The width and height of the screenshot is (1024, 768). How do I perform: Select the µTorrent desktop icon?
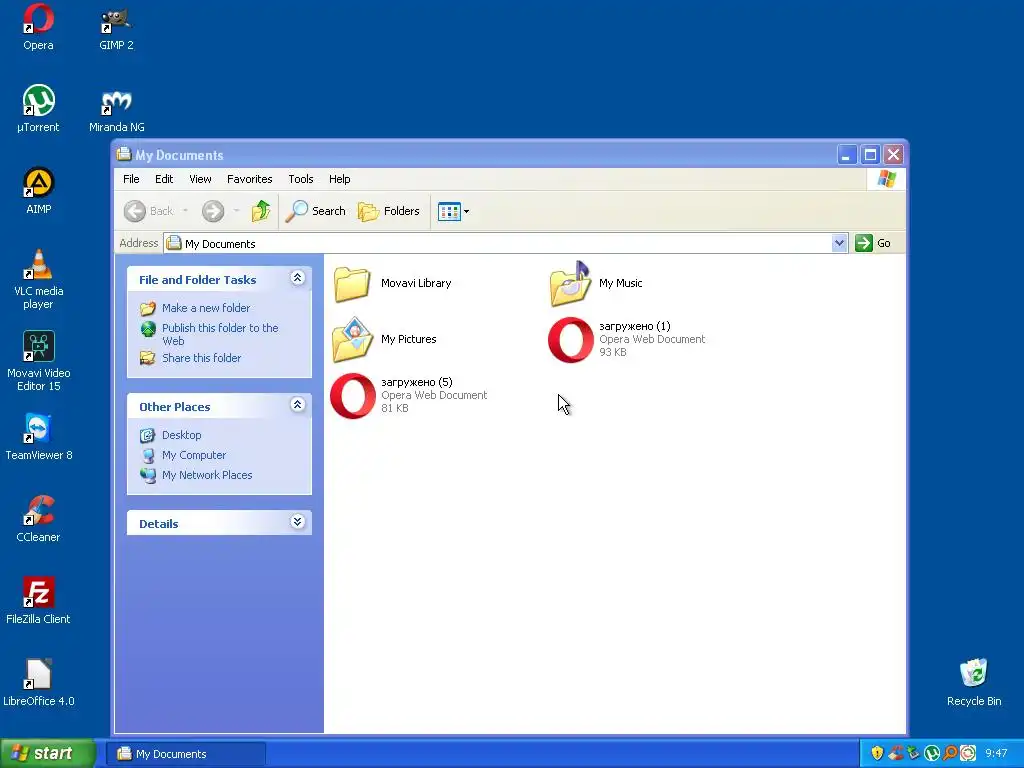[x=38, y=109]
